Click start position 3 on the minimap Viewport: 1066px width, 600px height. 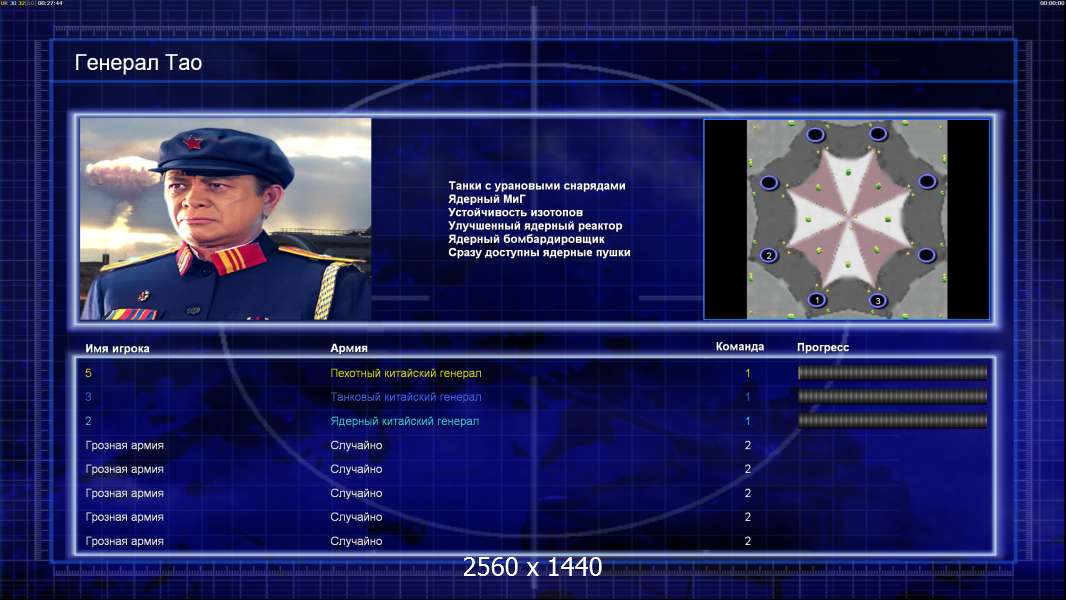[877, 299]
